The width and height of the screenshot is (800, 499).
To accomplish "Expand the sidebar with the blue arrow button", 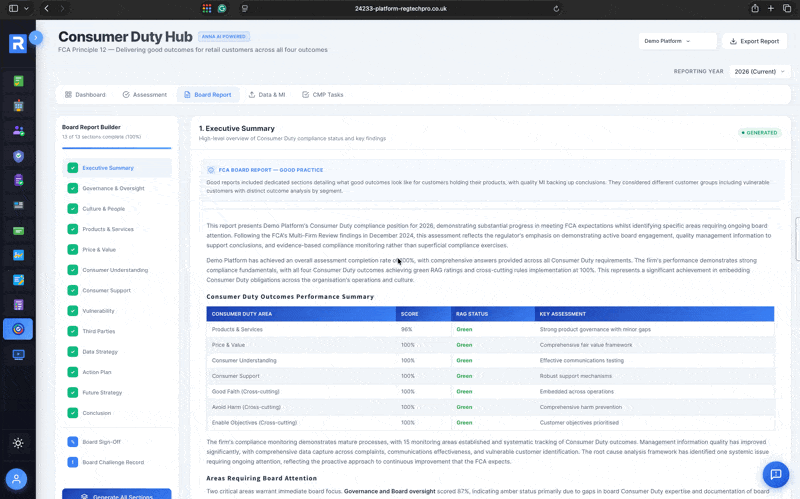I will click(36, 37).
